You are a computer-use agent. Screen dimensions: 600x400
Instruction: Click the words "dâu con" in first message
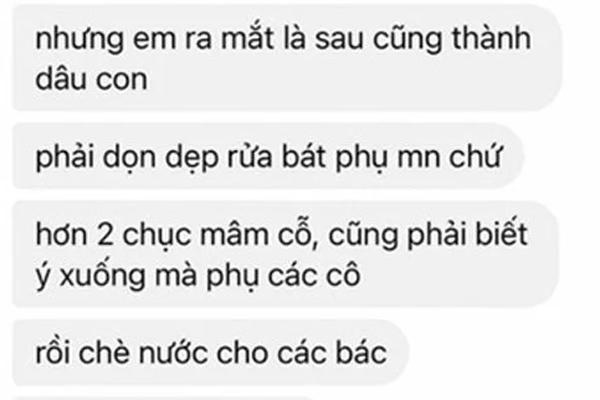coord(91,80)
